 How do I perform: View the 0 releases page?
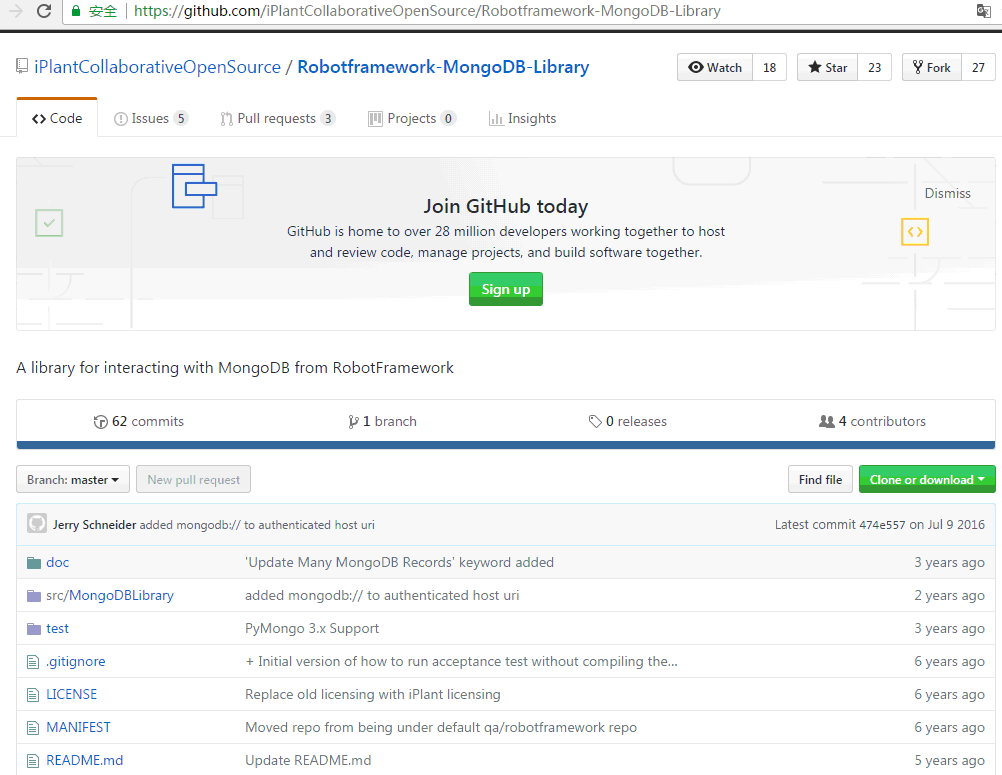pyautogui.click(x=628, y=422)
